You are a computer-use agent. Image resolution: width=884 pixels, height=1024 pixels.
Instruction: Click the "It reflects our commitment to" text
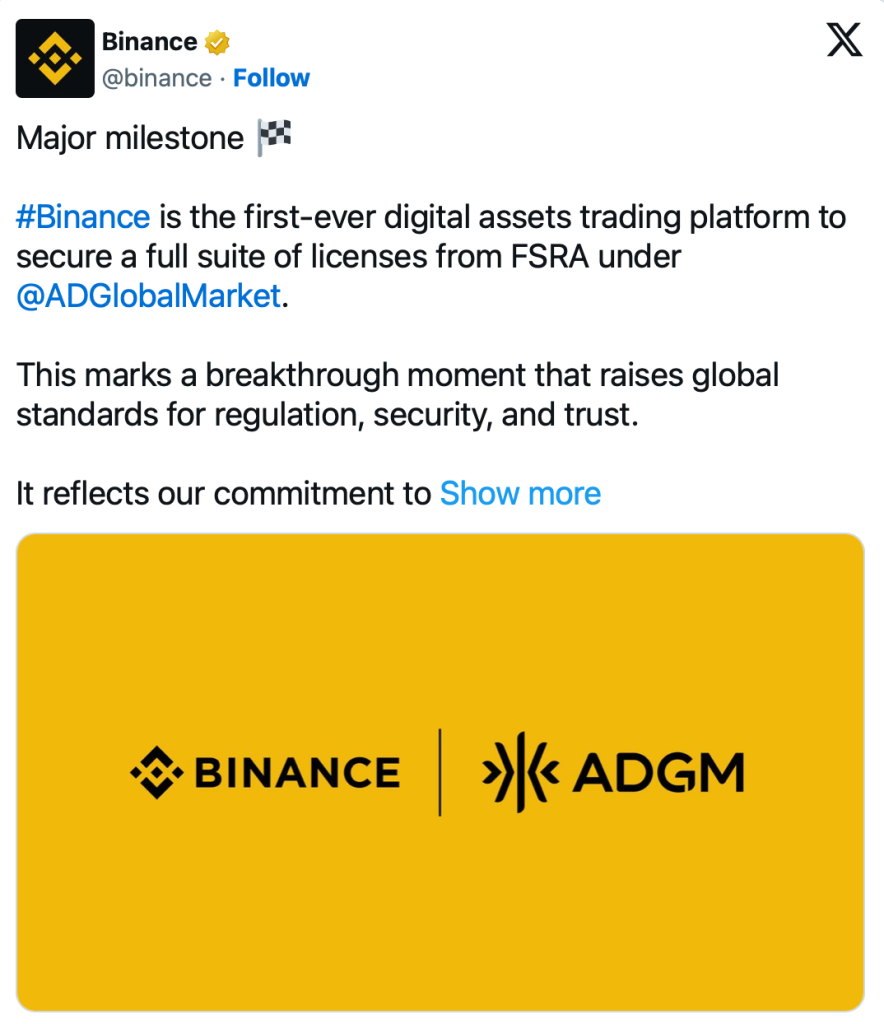coord(224,493)
